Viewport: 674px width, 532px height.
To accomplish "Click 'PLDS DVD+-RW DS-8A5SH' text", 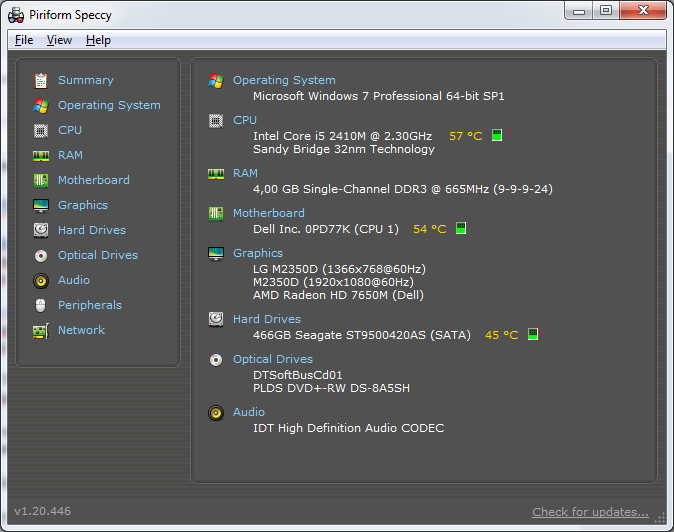I will point(331,388).
